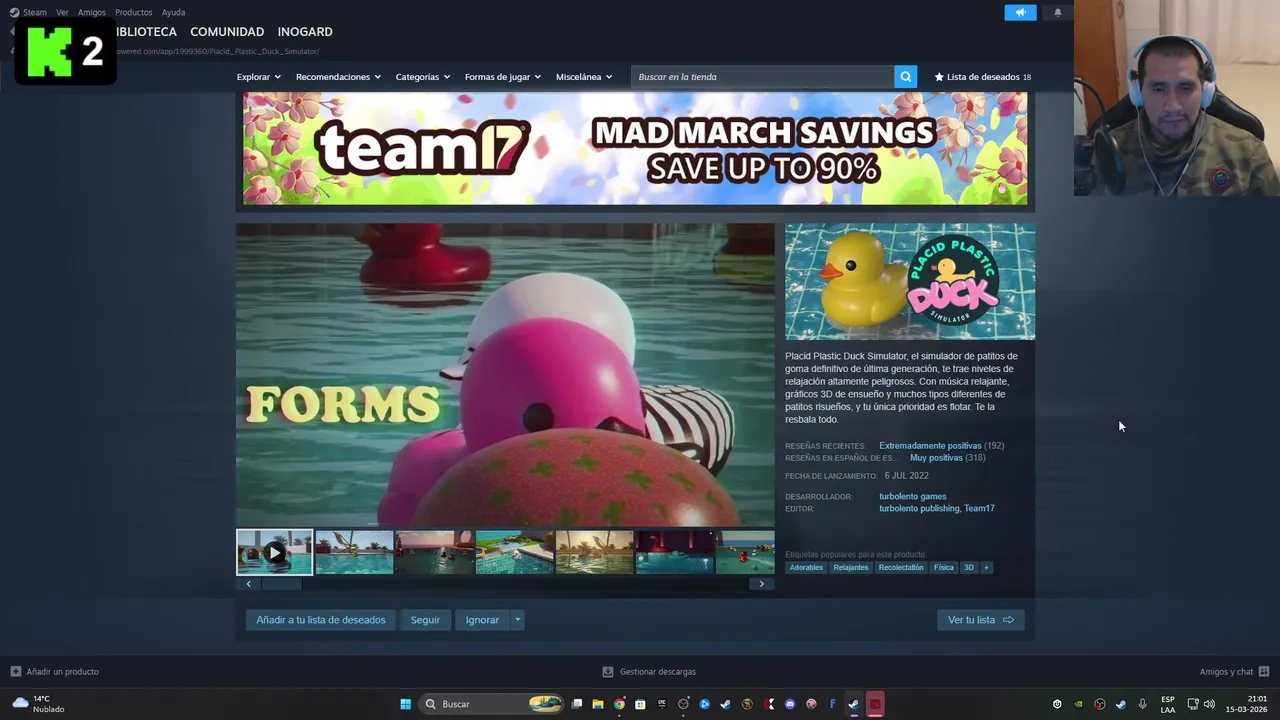Click the Seguir button
This screenshot has height=720, width=1280.
(x=425, y=620)
